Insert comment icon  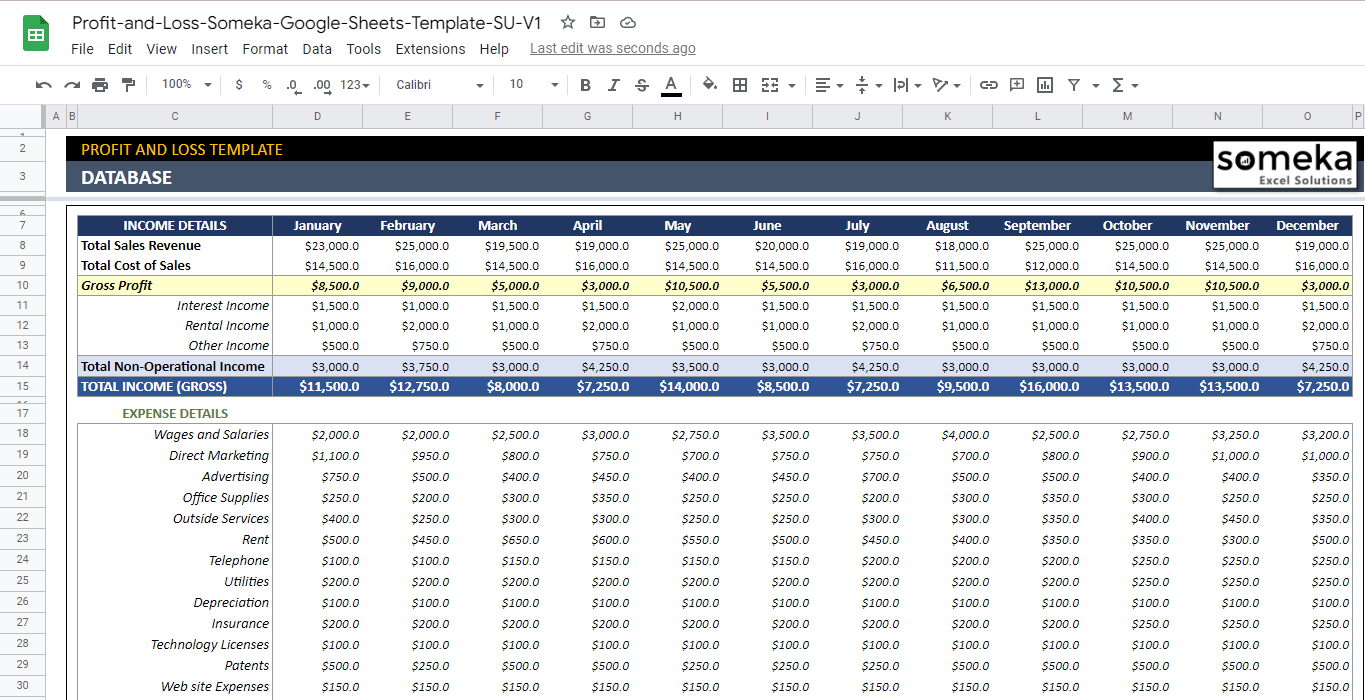1017,85
